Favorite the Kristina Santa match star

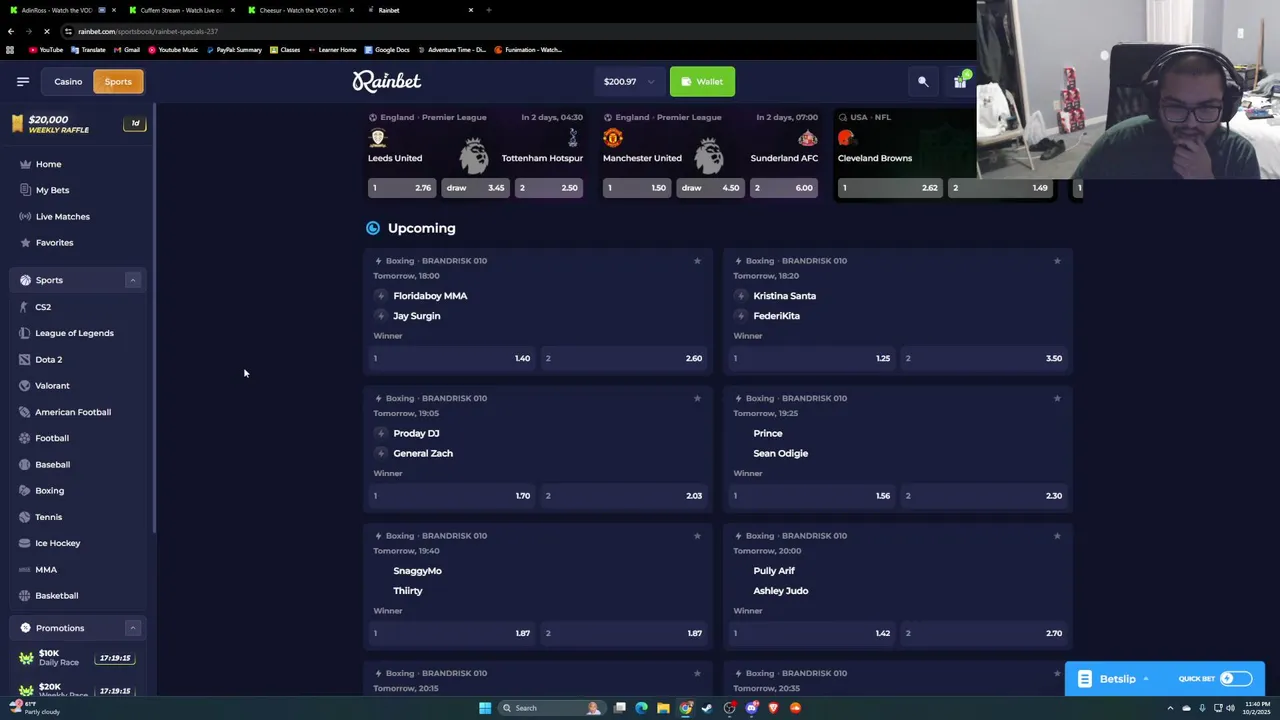(1057, 261)
